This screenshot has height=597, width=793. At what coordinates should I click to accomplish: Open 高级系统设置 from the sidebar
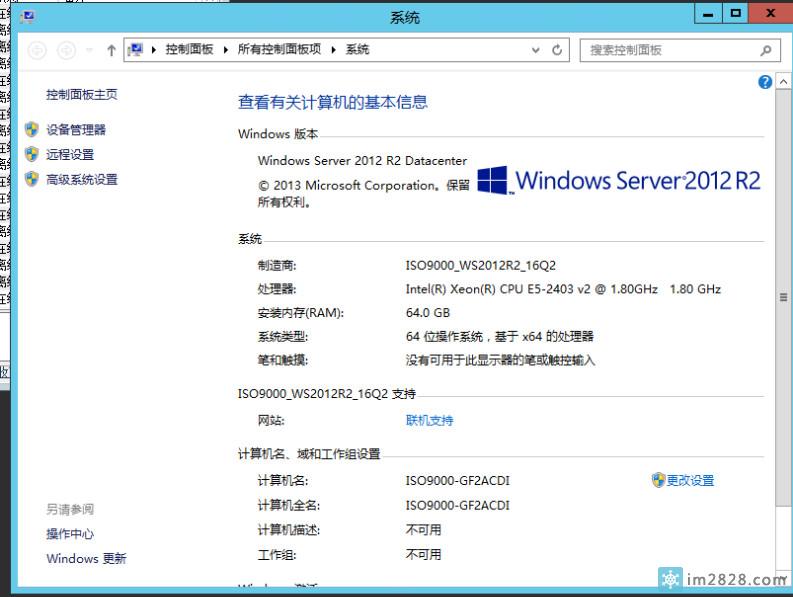82,180
